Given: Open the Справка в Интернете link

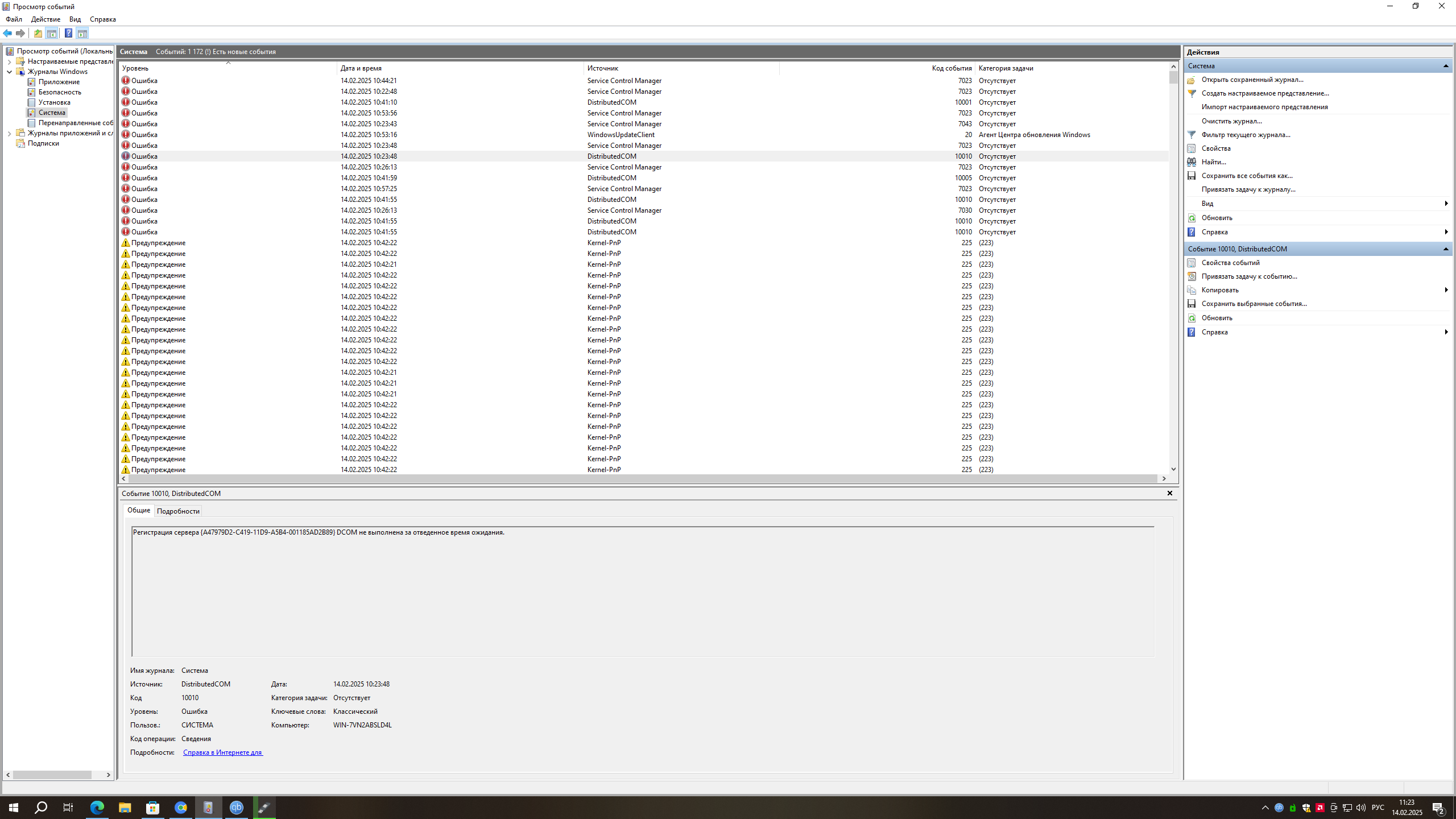Looking at the screenshot, I should click(222, 752).
